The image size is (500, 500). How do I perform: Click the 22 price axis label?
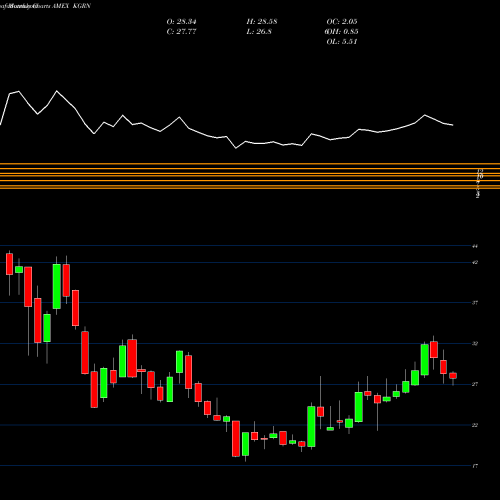point(475,425)
